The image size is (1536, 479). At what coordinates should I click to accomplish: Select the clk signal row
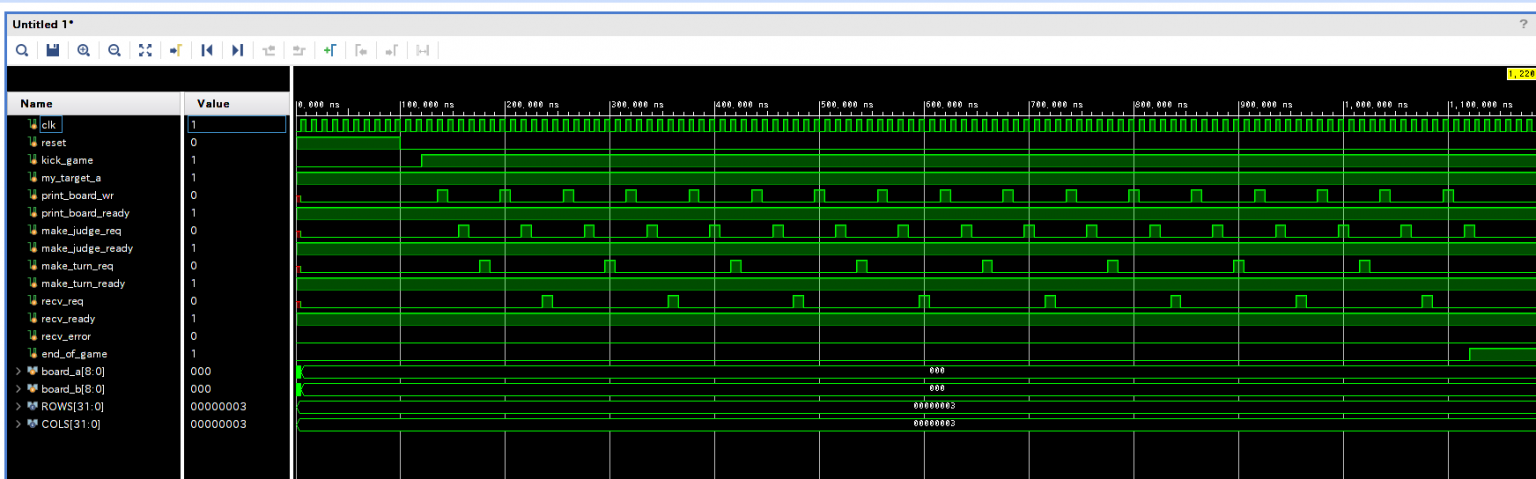pyautogui.click(x=48, y=125)
